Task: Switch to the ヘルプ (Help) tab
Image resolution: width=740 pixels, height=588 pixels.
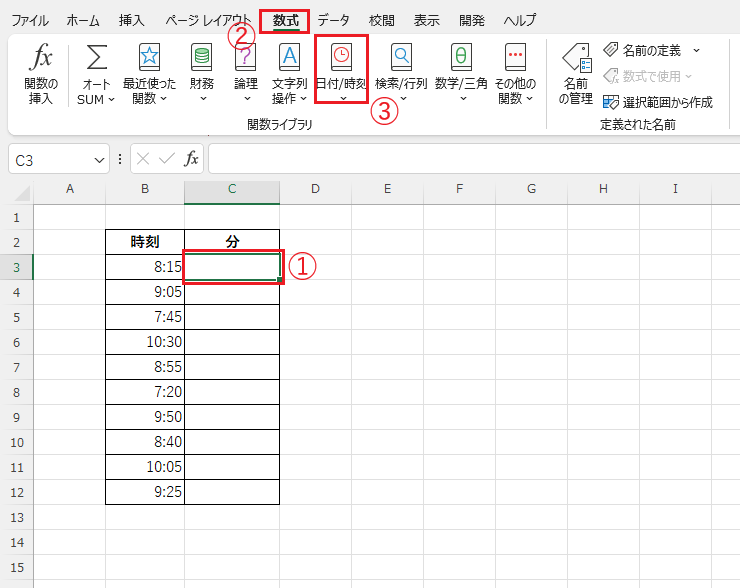Action: 520,20
